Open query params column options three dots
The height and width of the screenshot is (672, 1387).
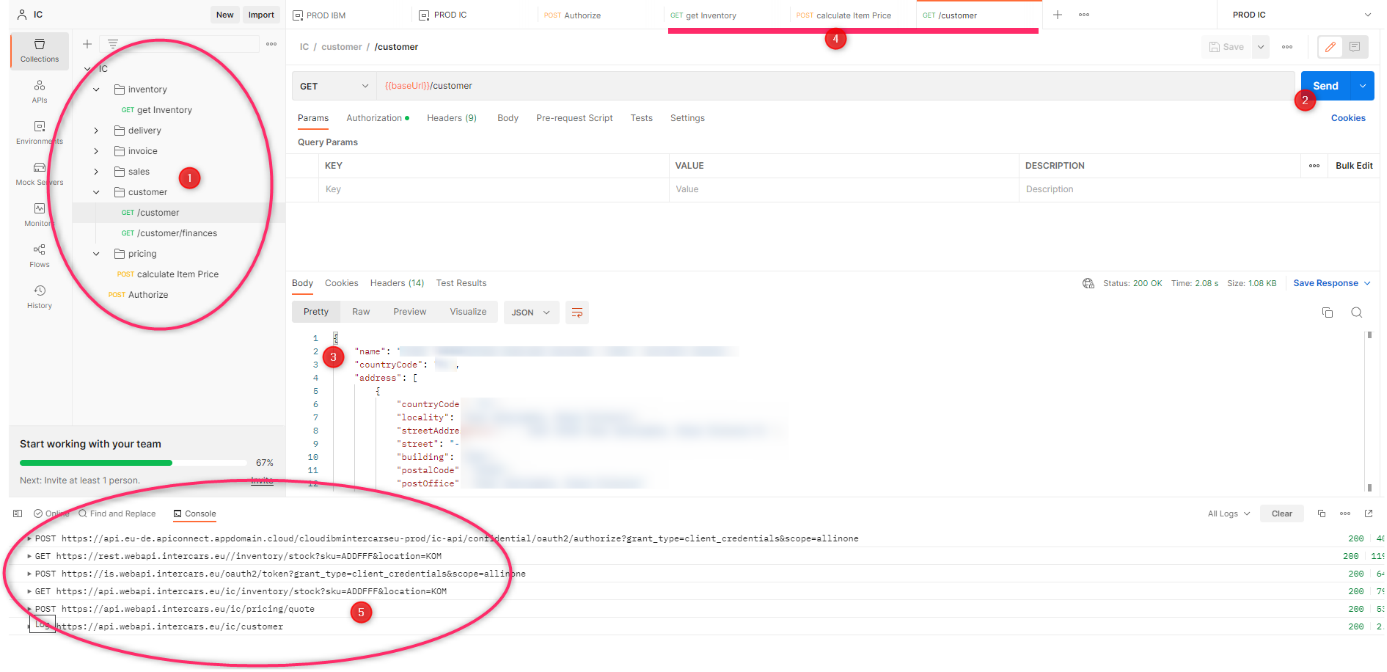tap(1314, 166)
